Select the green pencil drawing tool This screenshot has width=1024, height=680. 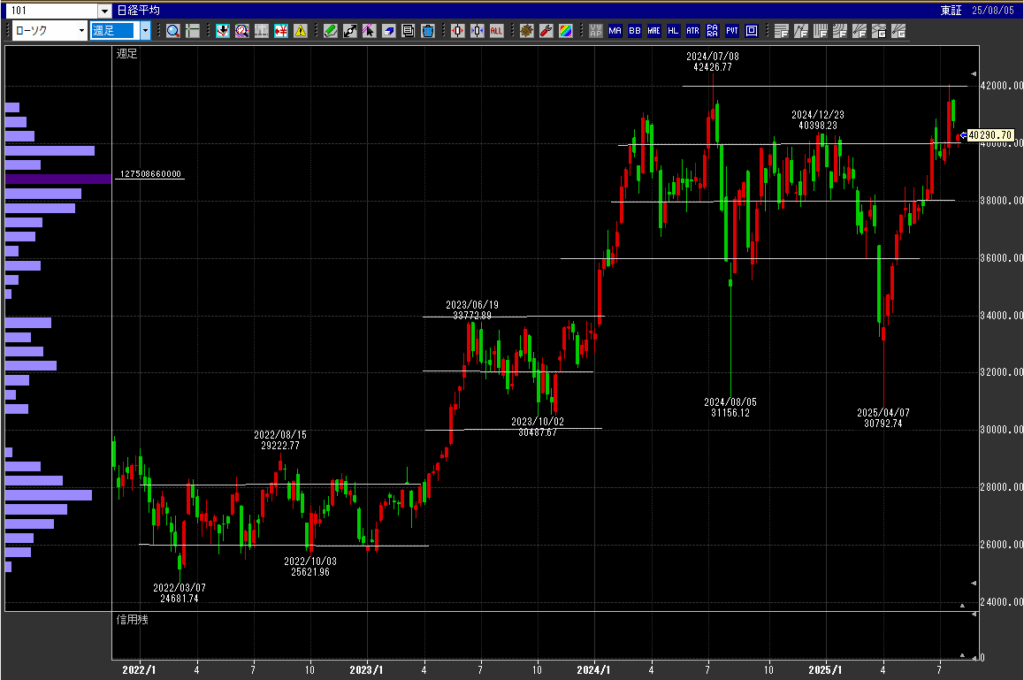330,31
